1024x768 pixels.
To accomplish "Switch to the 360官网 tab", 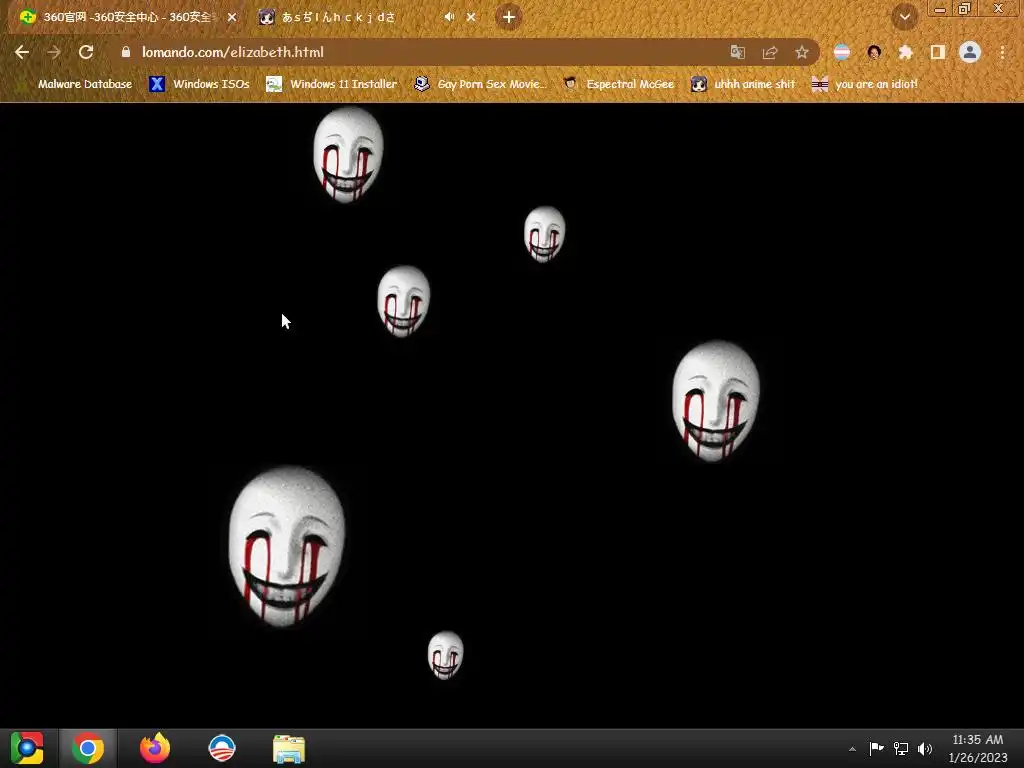I will tap(127, 17).
